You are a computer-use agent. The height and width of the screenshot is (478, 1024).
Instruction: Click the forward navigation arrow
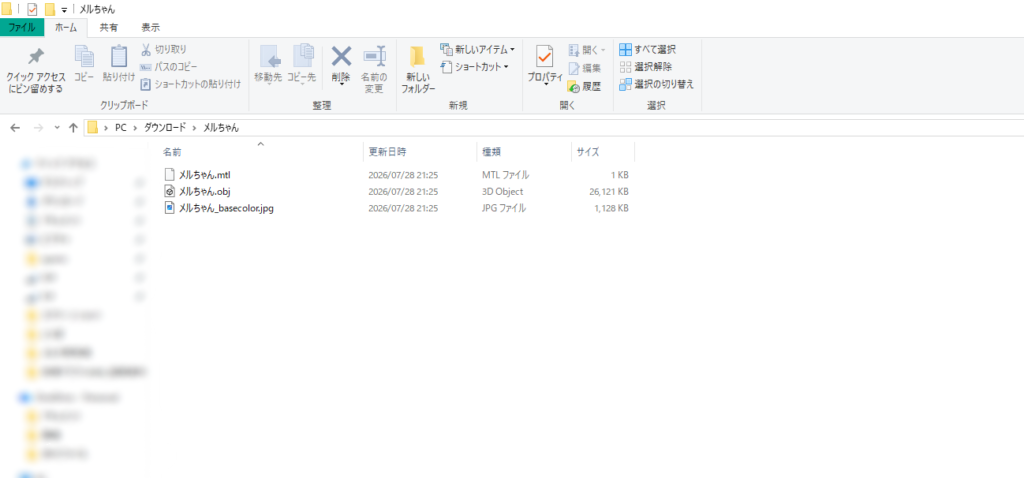(x=37, y=128)
